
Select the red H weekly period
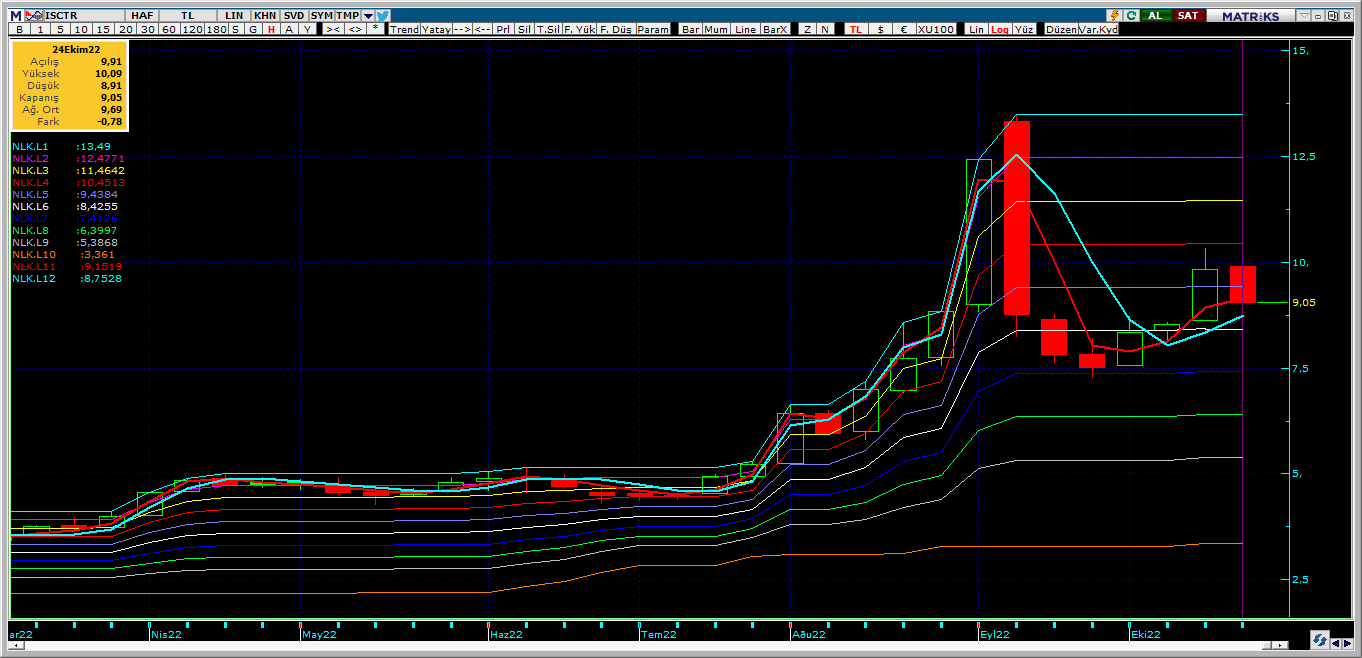tap(271, 29)
